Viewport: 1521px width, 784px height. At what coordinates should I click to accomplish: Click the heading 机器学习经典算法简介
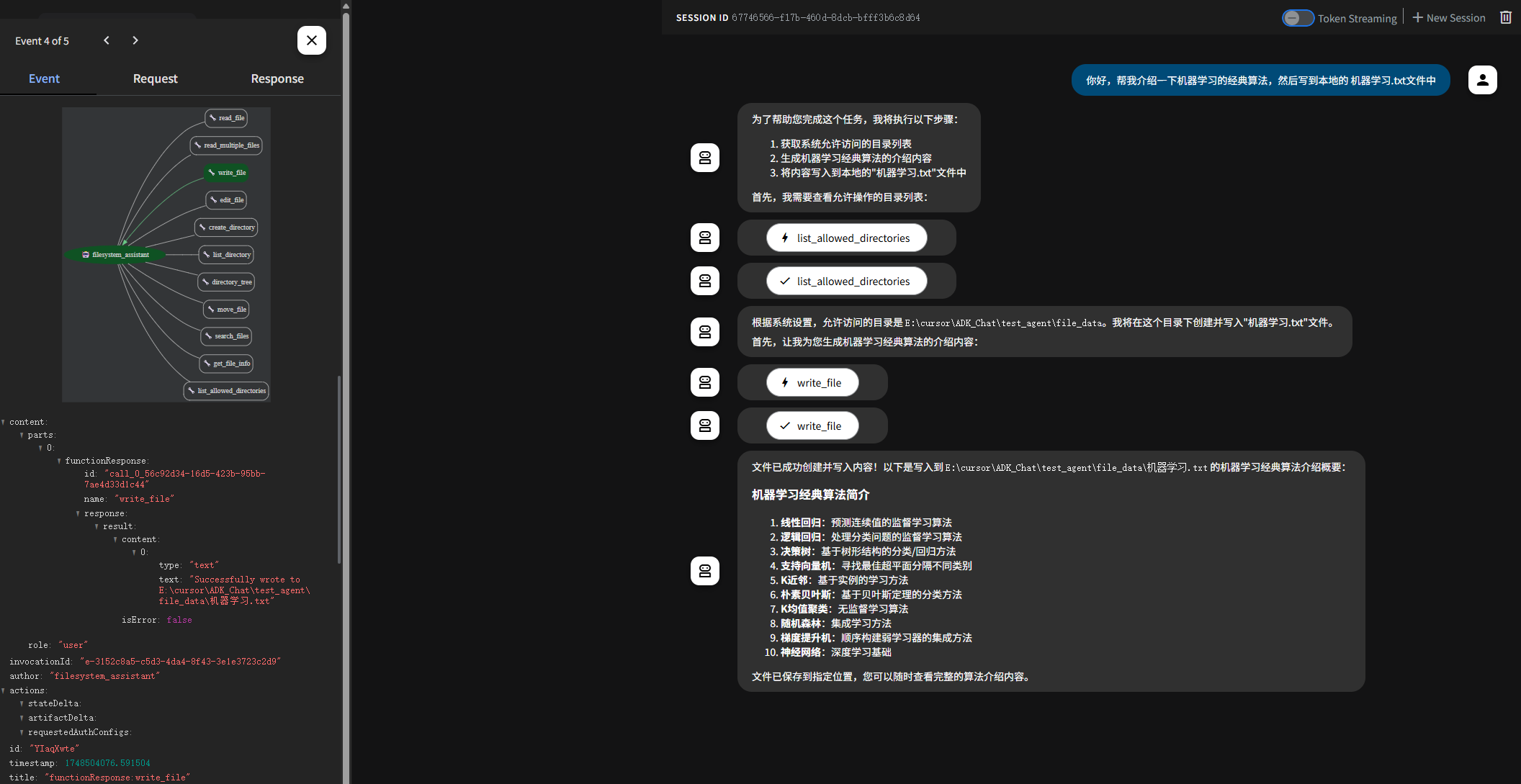(x=810, y=495)
